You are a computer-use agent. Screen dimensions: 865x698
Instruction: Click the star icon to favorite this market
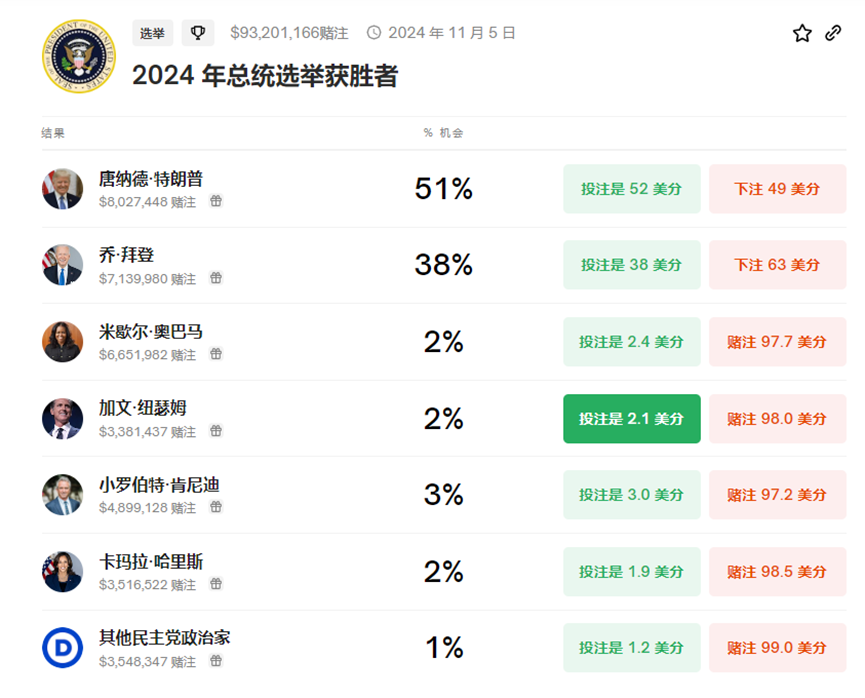802,33
